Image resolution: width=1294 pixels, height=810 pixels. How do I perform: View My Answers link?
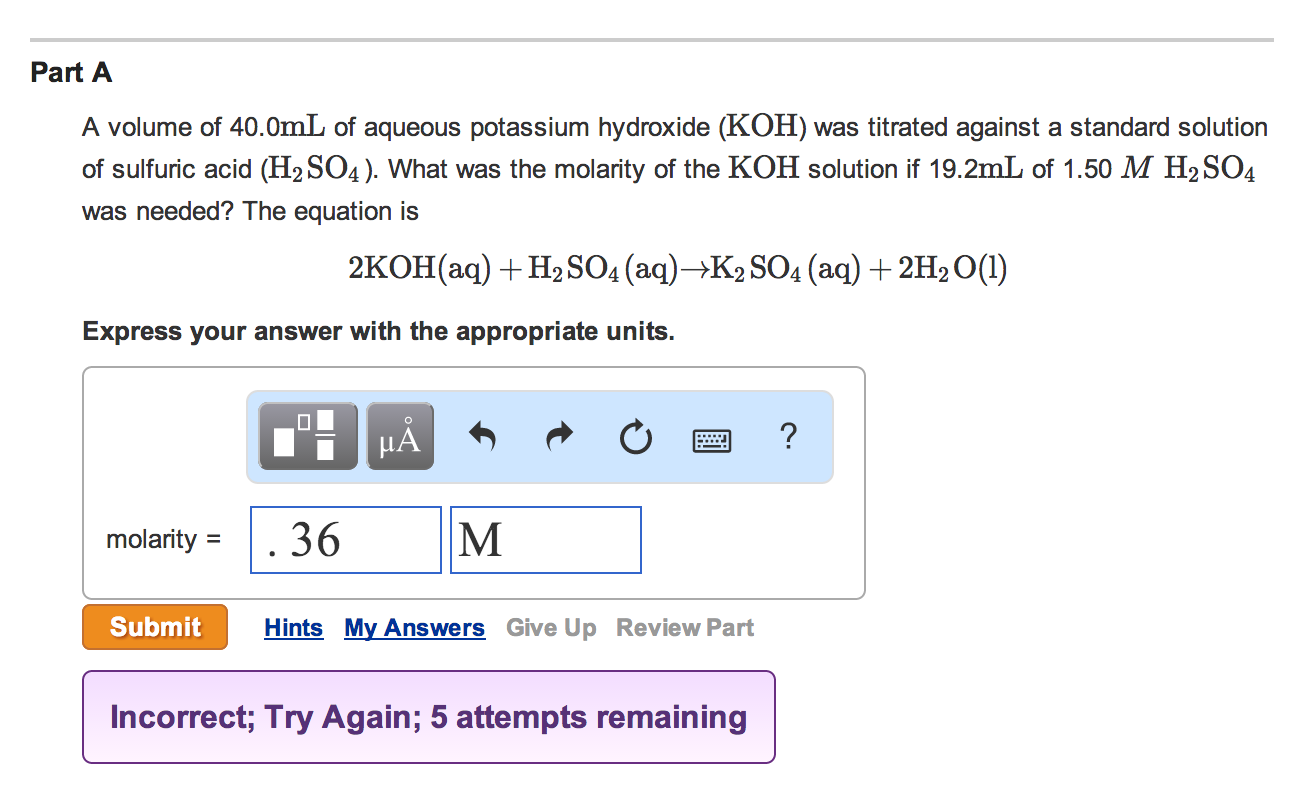[415, 628]
